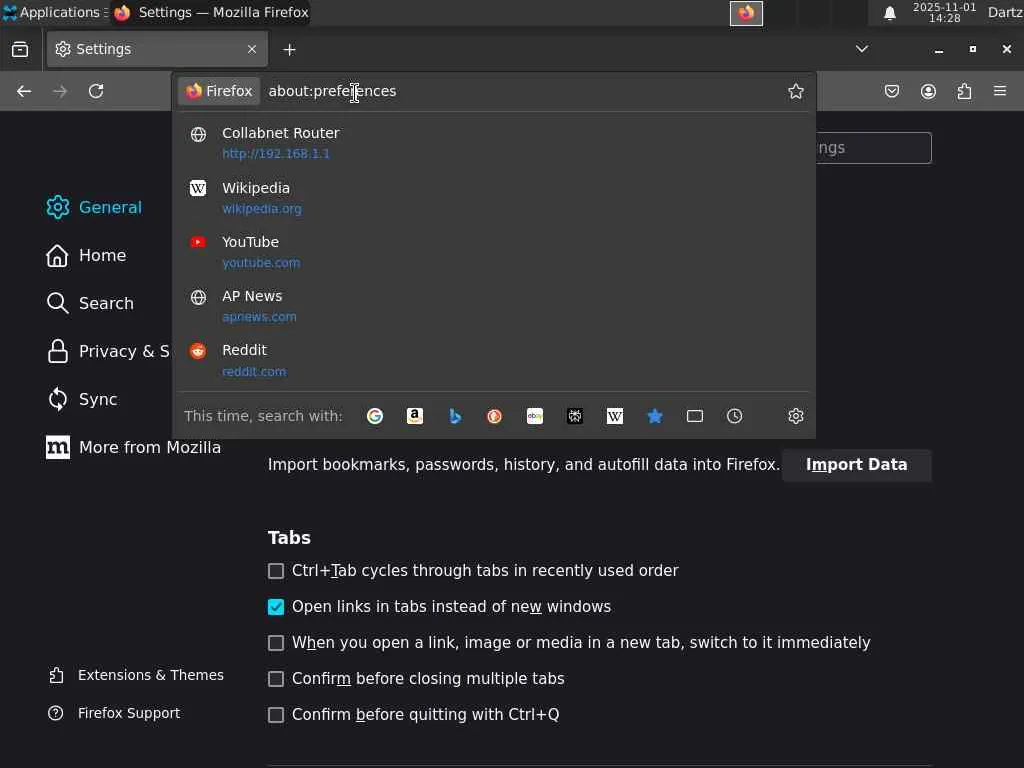This screenshot has height=768, width=1024.
Task: Open a new tab with the plus button
Action: coord(289,50)
